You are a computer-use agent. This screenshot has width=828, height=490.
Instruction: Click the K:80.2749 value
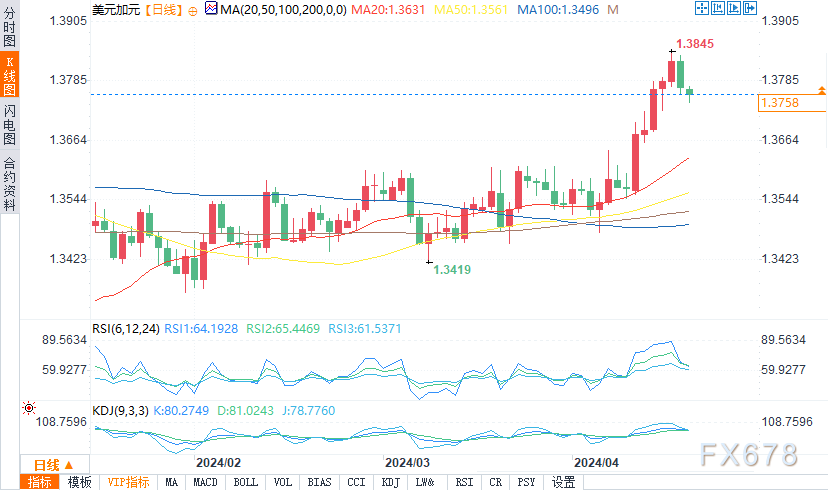[181, 411]
